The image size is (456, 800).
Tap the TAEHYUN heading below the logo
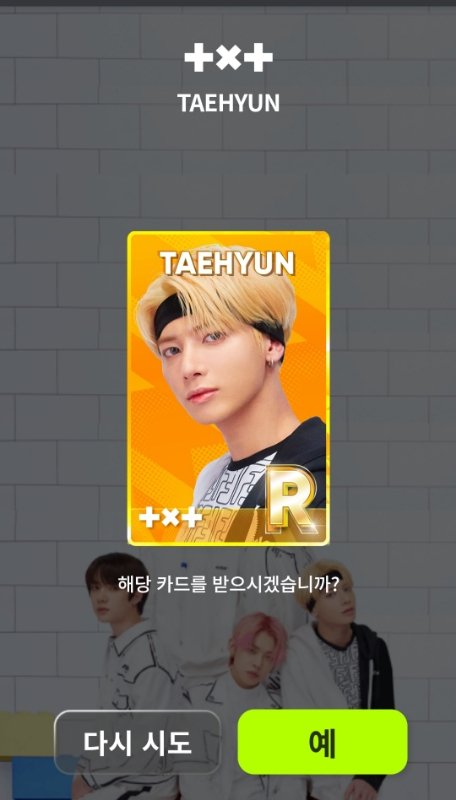tap(229, 104)
